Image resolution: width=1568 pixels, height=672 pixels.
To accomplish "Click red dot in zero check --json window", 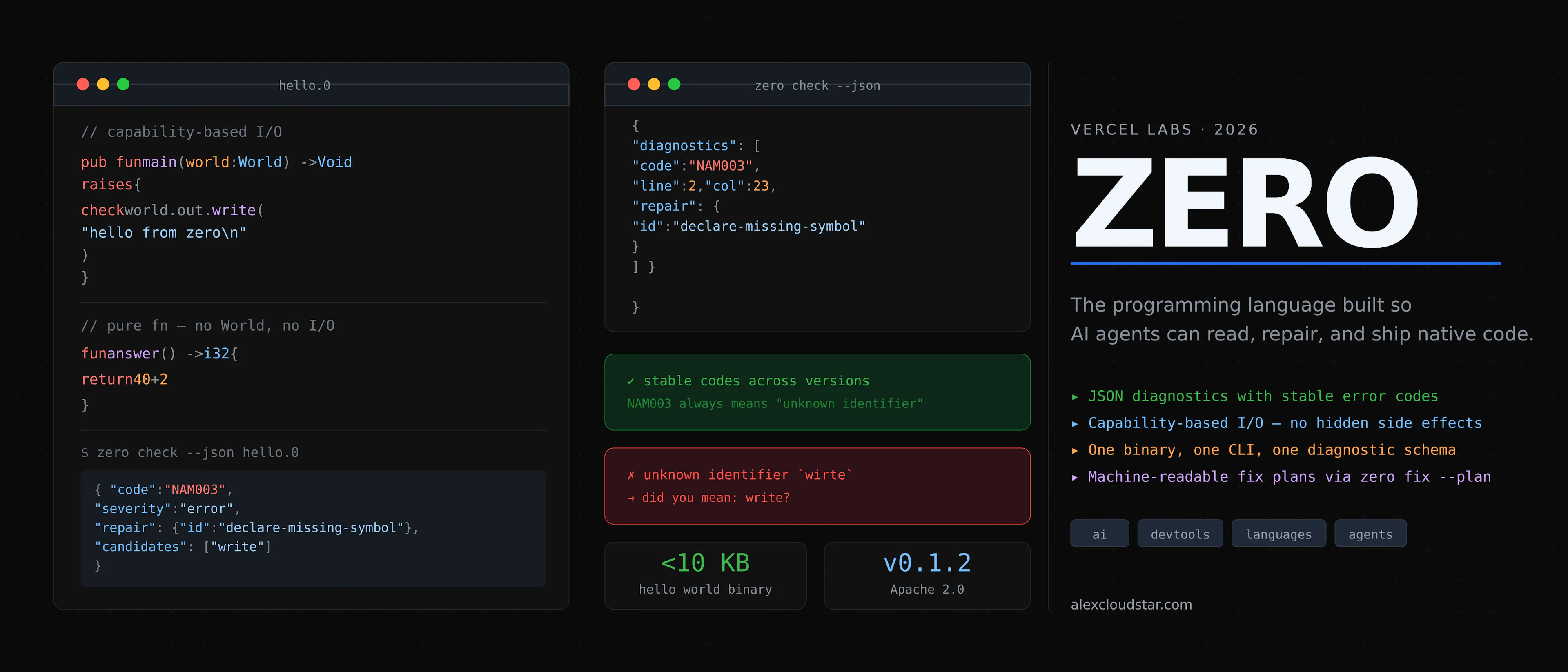I will tap(634, 84).
